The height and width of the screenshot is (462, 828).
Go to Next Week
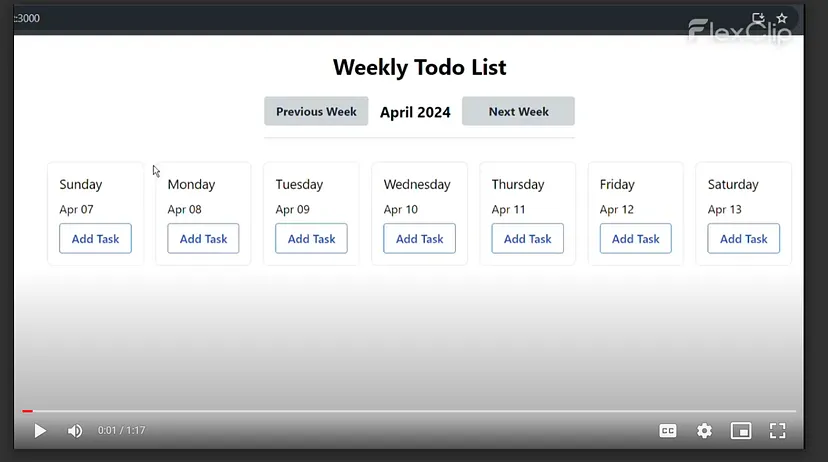tap(518, 111)
